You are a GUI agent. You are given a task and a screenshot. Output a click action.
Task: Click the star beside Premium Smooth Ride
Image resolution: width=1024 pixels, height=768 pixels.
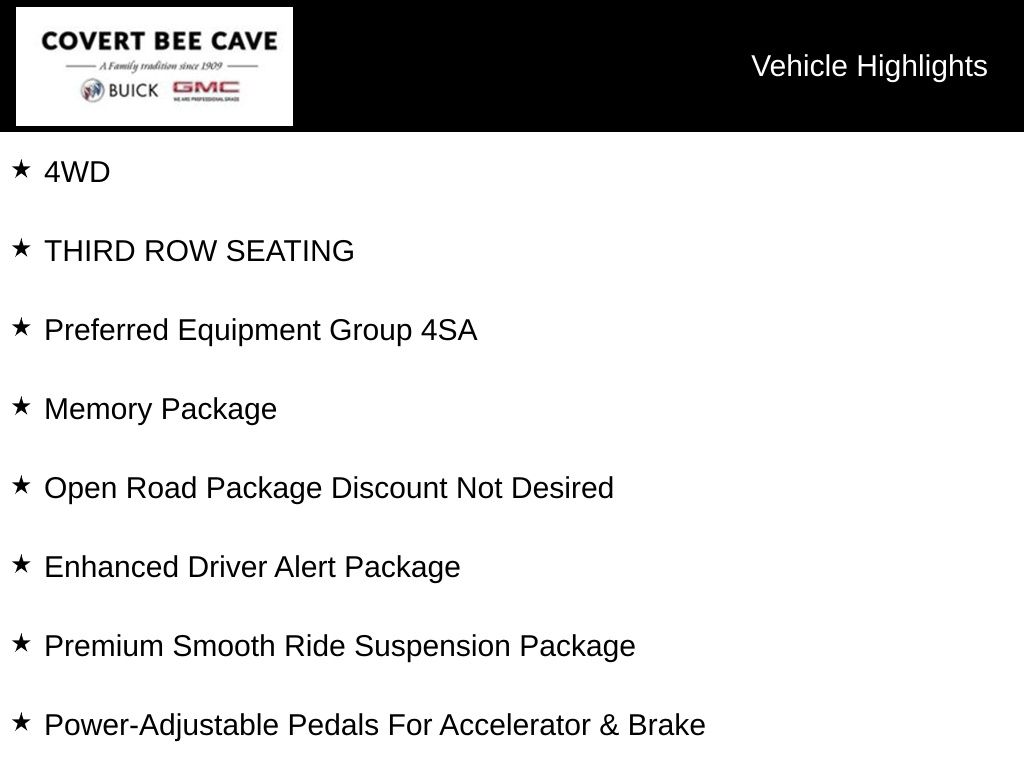tap(21, 644)
